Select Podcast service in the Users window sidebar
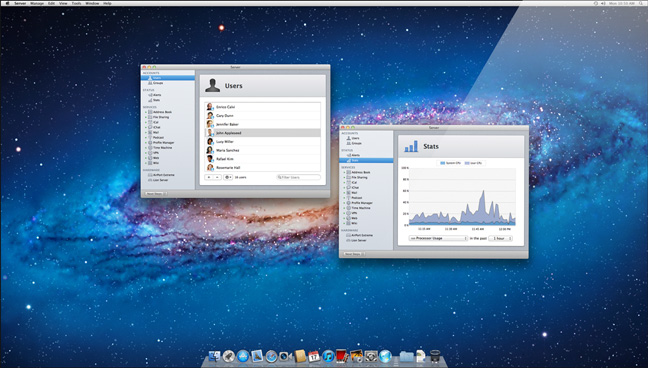This screenshot has width=648, height=368. [158, 137]
